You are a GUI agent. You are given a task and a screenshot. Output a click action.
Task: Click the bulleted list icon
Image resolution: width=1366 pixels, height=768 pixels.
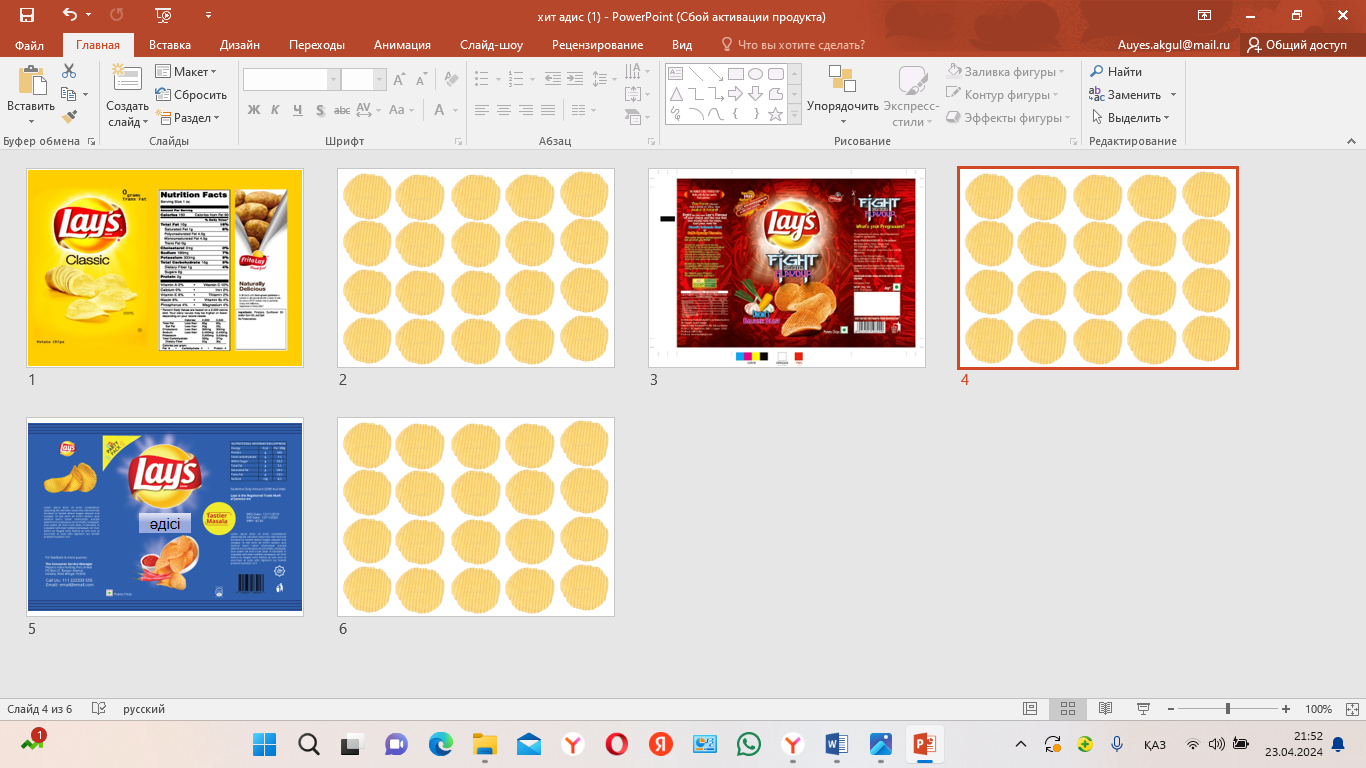(483, 79)
